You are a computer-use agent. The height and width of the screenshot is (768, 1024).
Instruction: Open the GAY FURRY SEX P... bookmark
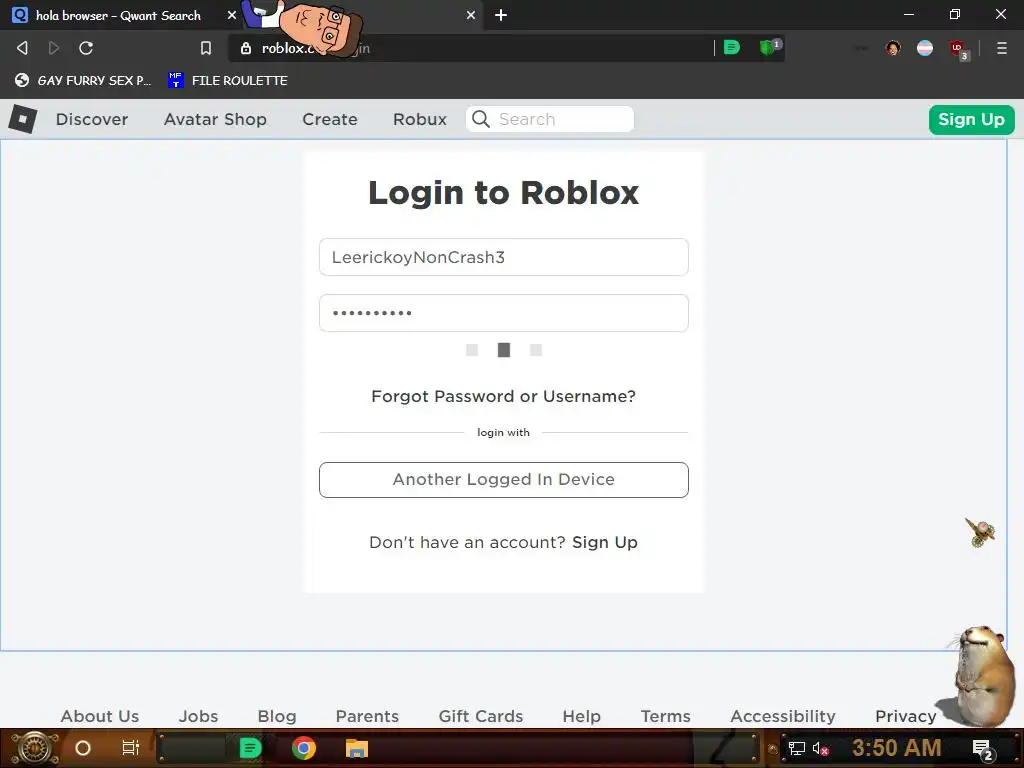83,80
